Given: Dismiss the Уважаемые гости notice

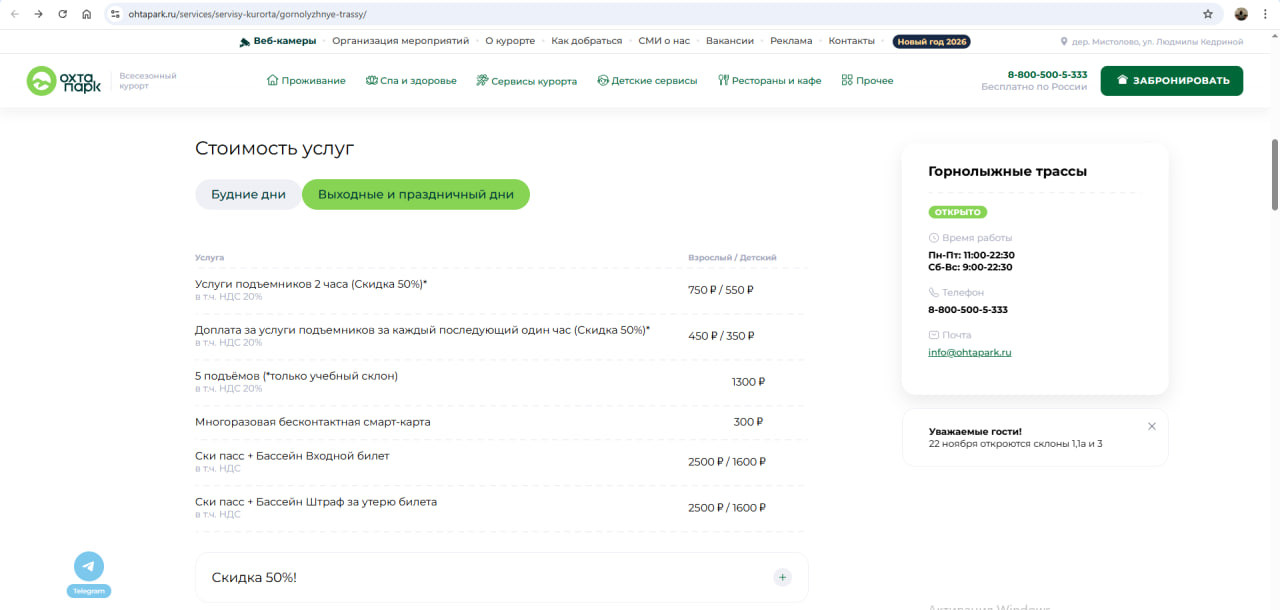Looking at the screenshot, I should click(1151, 426).
